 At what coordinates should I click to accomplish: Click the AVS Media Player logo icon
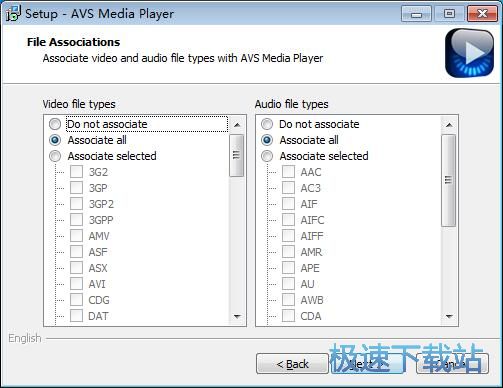pyautogui.click(x=469, y=53)
